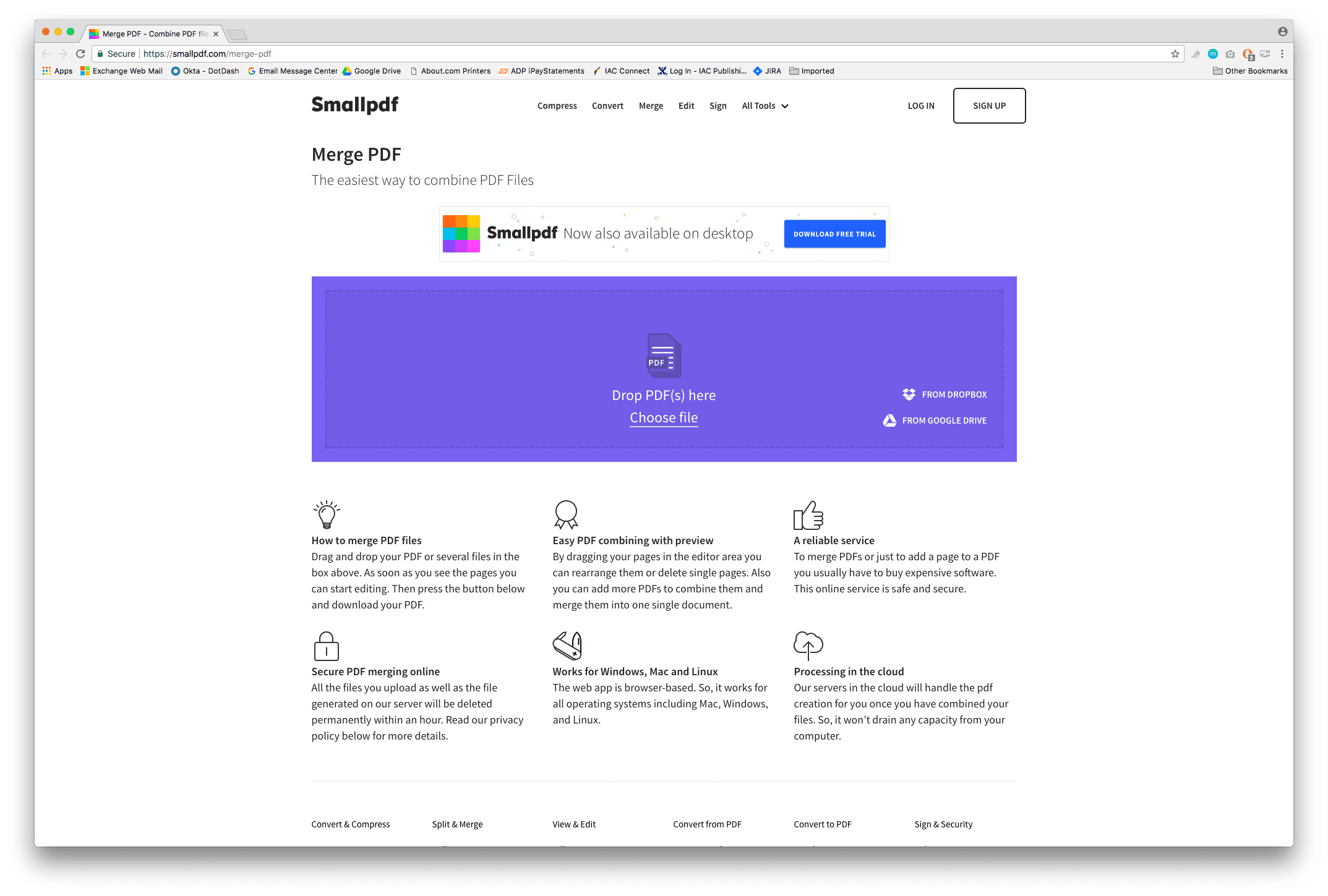Select From Google Drive upload option
Image resolution: width=1328 pixels, height=896 pixels.
point(935,420)
